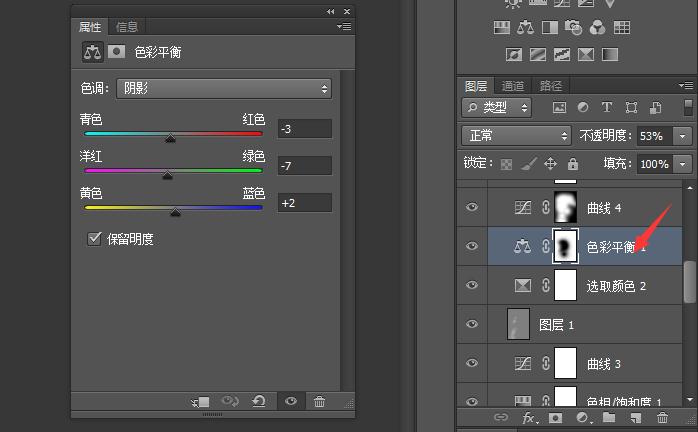The width and height of the screenshot is (698, 432).
Task: Lock layer position
Action: [x=550, y=164]
